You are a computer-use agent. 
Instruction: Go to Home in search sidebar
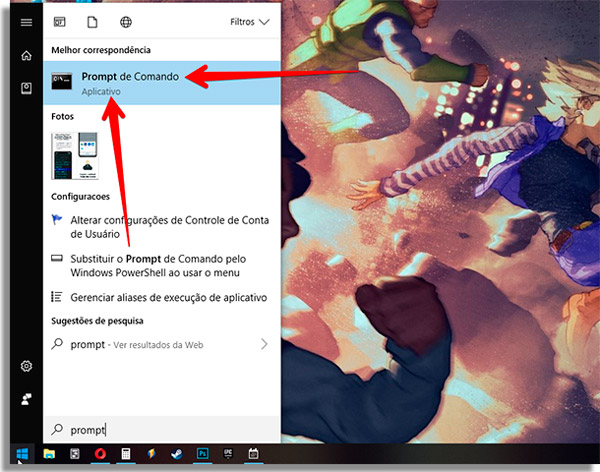point(26,56)
